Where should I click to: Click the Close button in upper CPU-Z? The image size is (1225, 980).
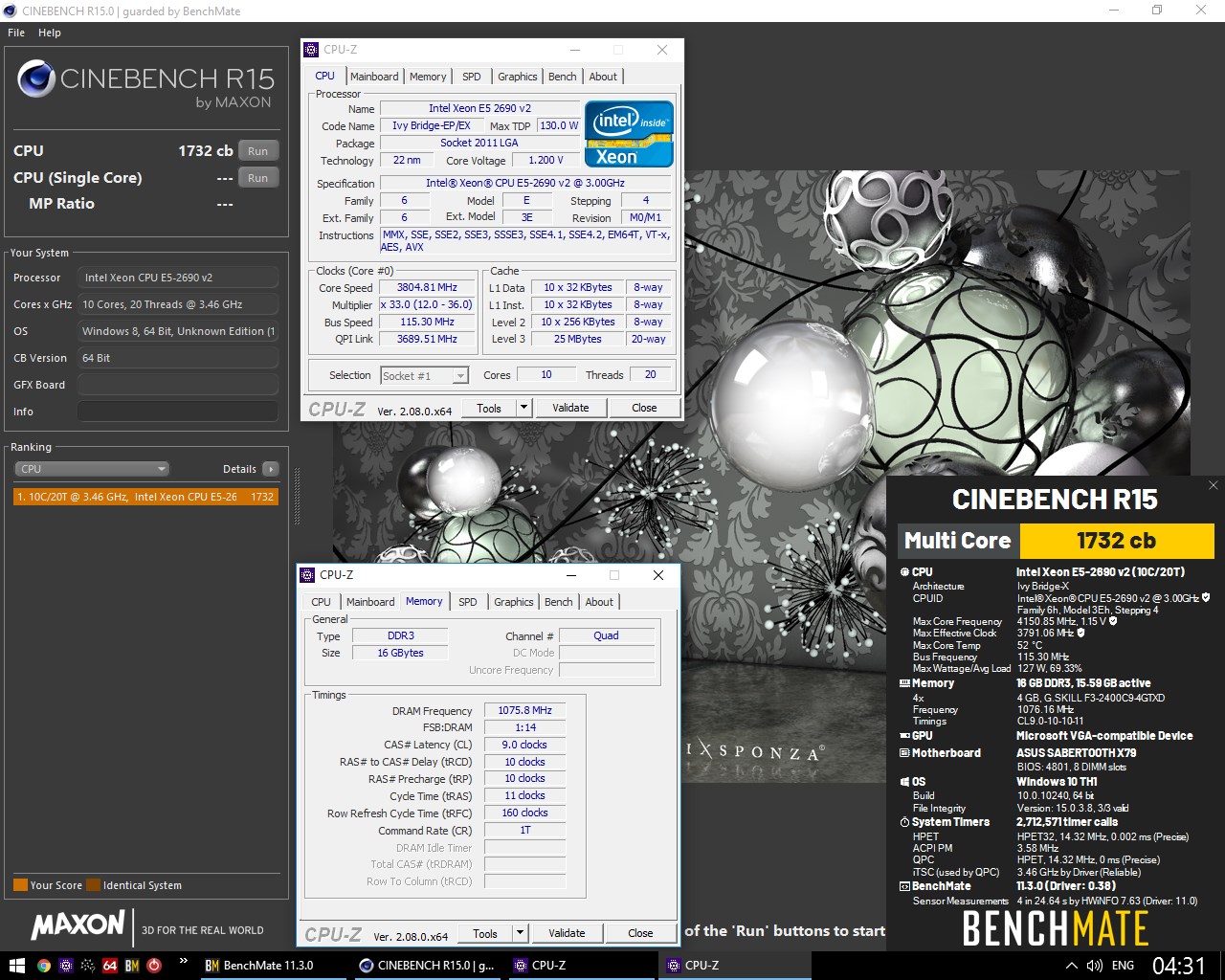tap(644, 408)
